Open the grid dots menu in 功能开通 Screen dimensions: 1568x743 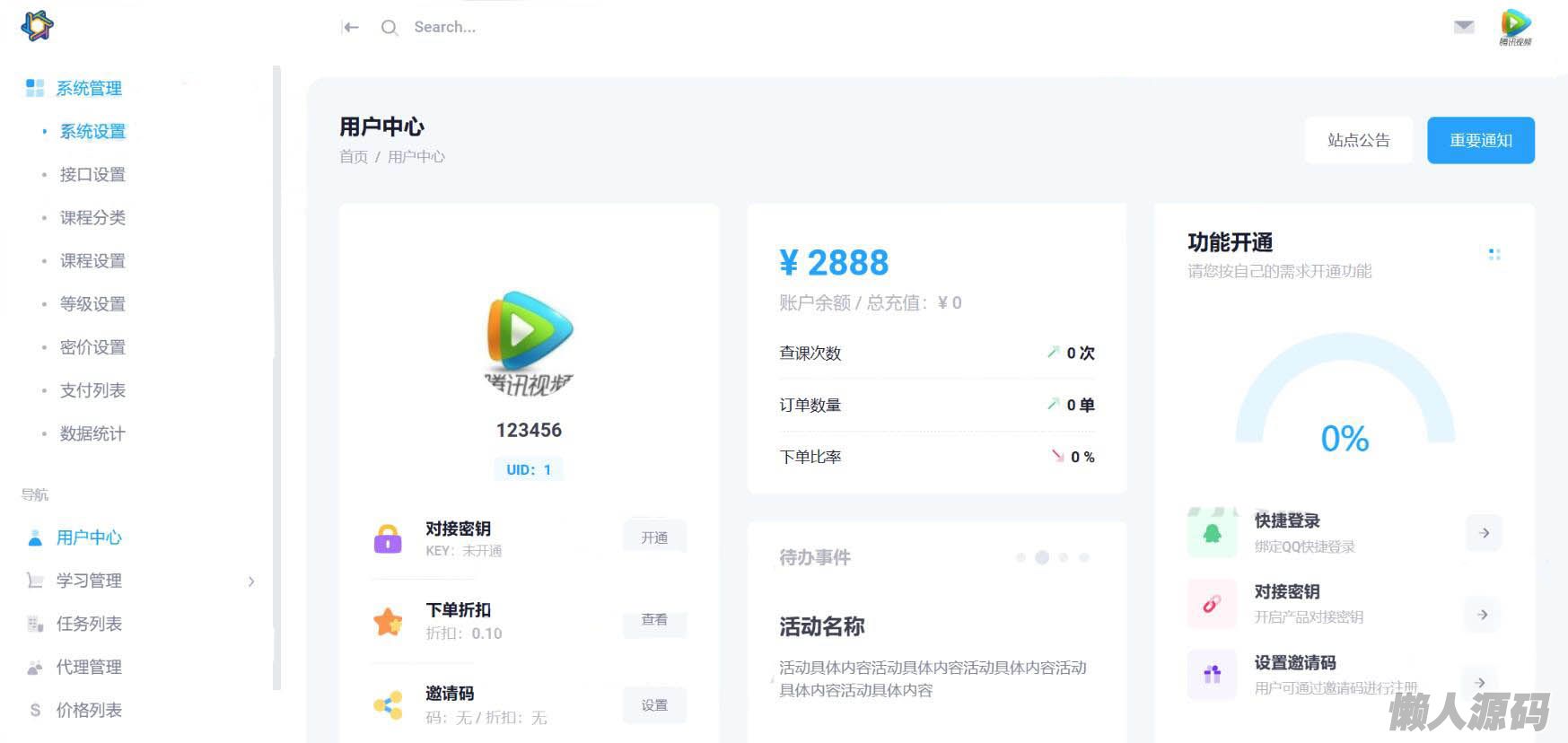point(1494,255)
